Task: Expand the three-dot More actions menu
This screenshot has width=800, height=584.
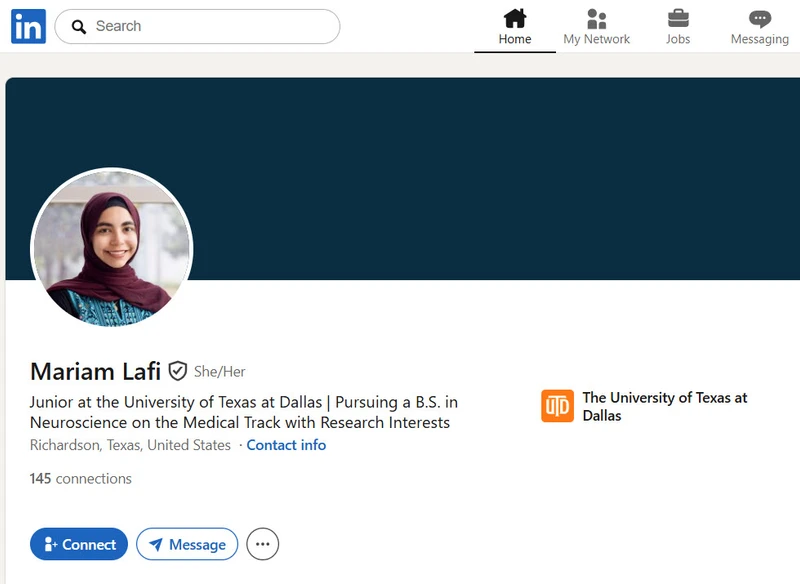Action: click(263, 544)
